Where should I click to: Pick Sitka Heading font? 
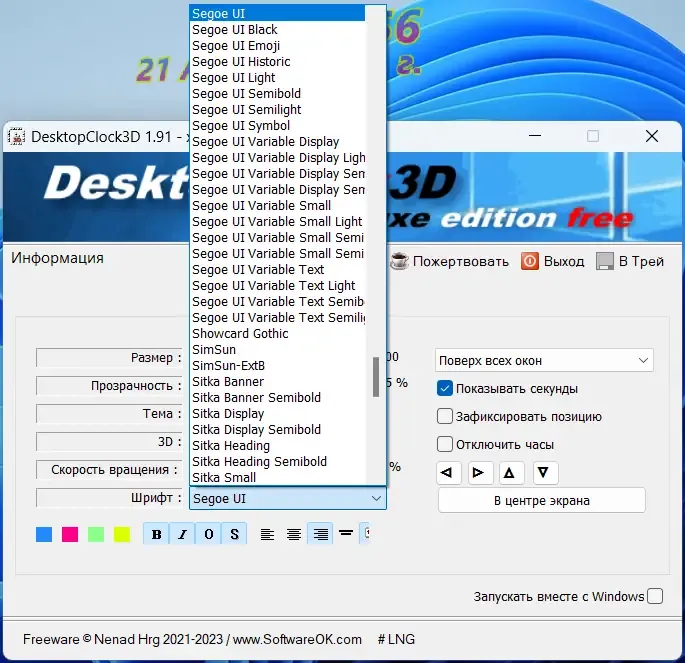[277, 446]
